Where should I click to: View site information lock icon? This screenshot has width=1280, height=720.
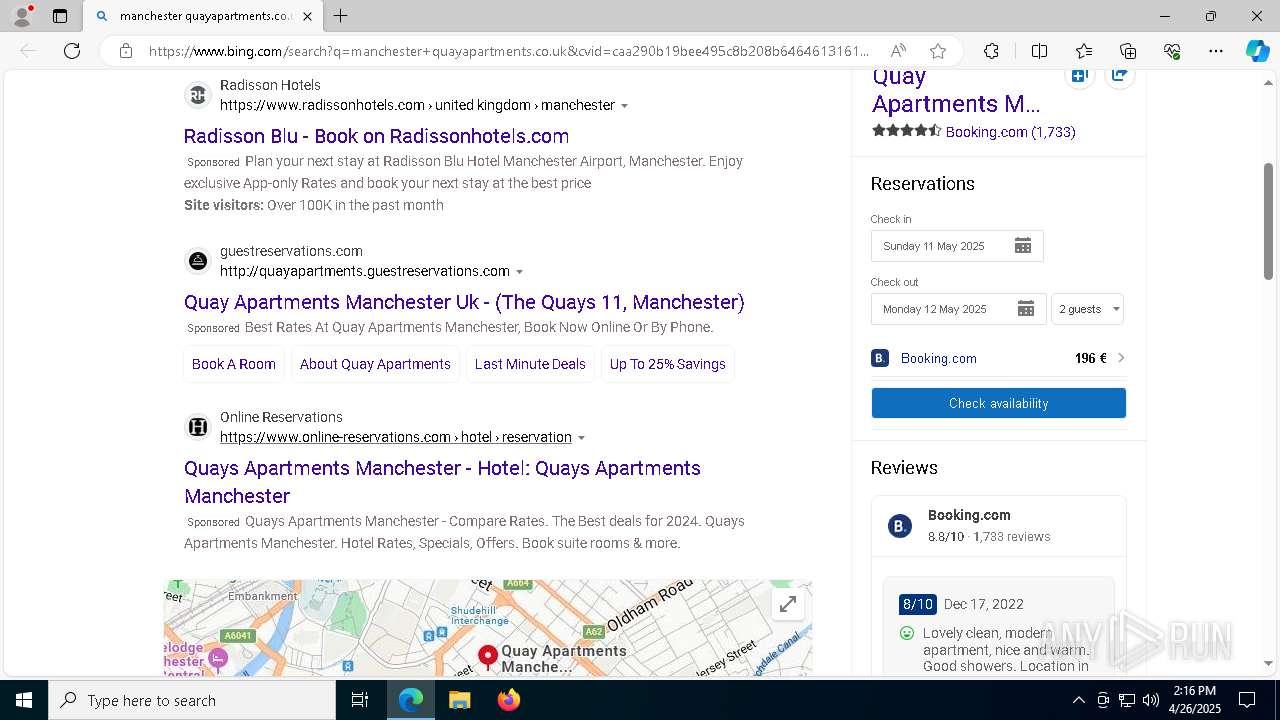tap(126, 51)
